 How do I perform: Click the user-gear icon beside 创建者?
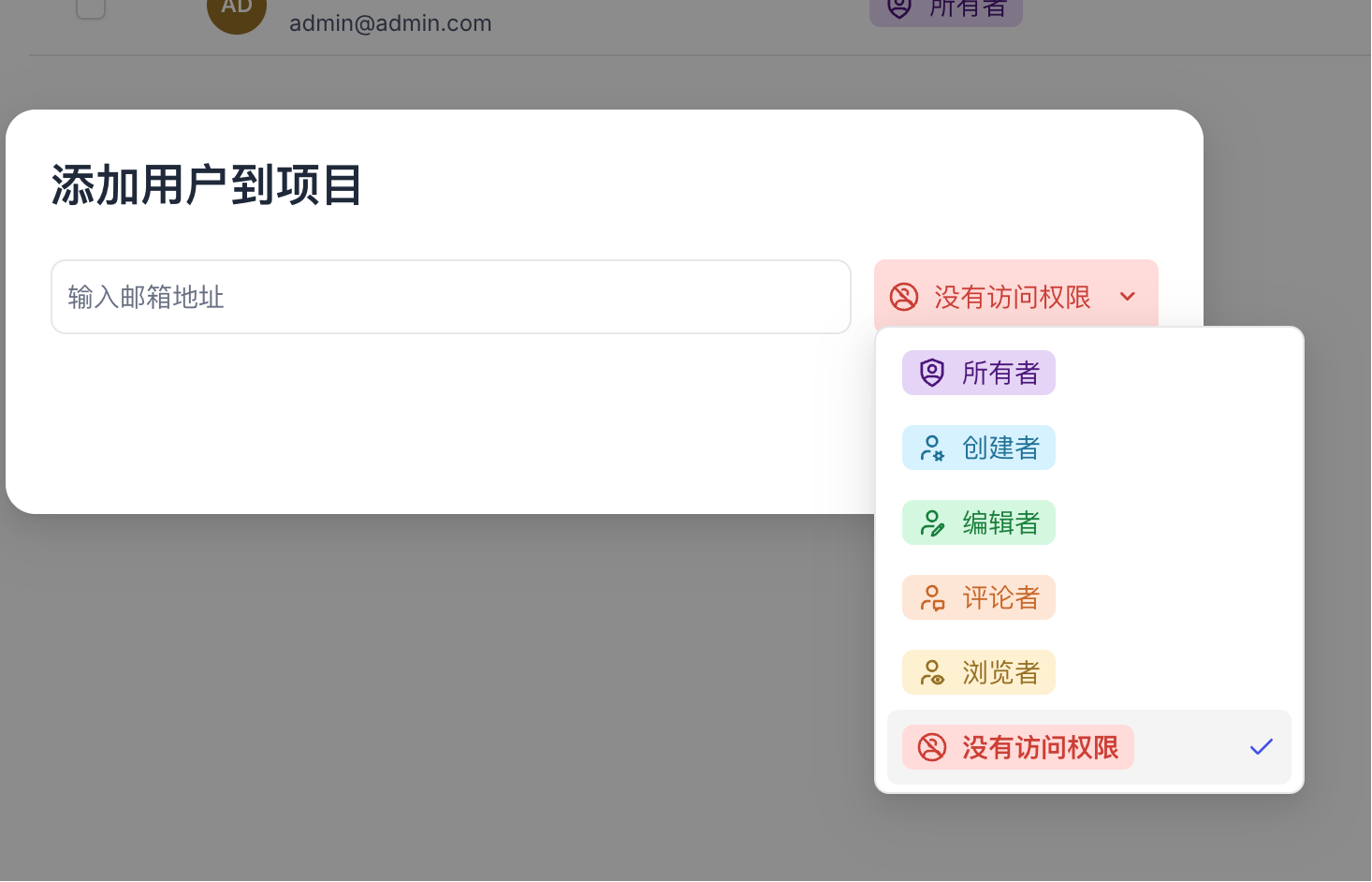pos(932,448)
